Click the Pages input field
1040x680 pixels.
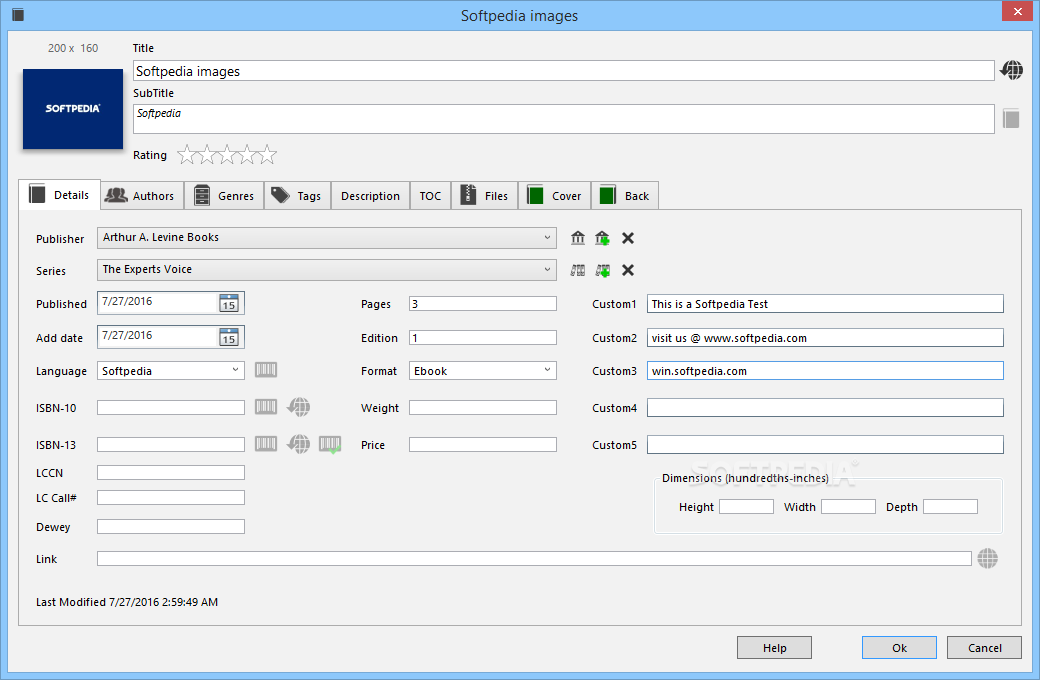[x=482, y=304]
